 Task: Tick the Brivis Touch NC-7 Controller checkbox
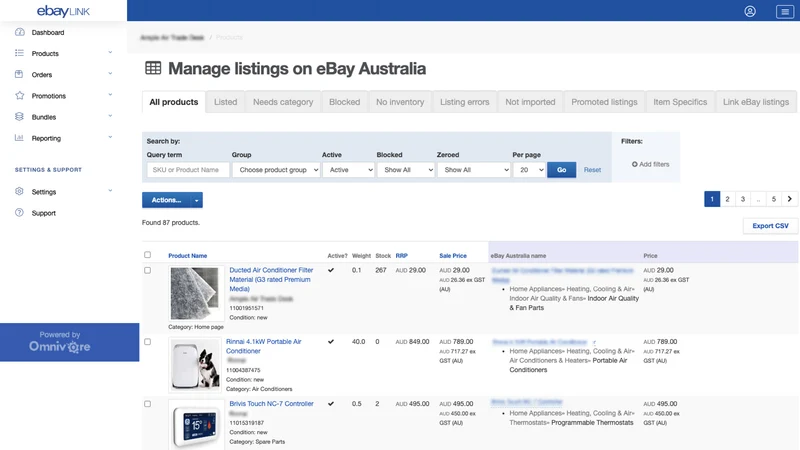[x=147, y=404]
